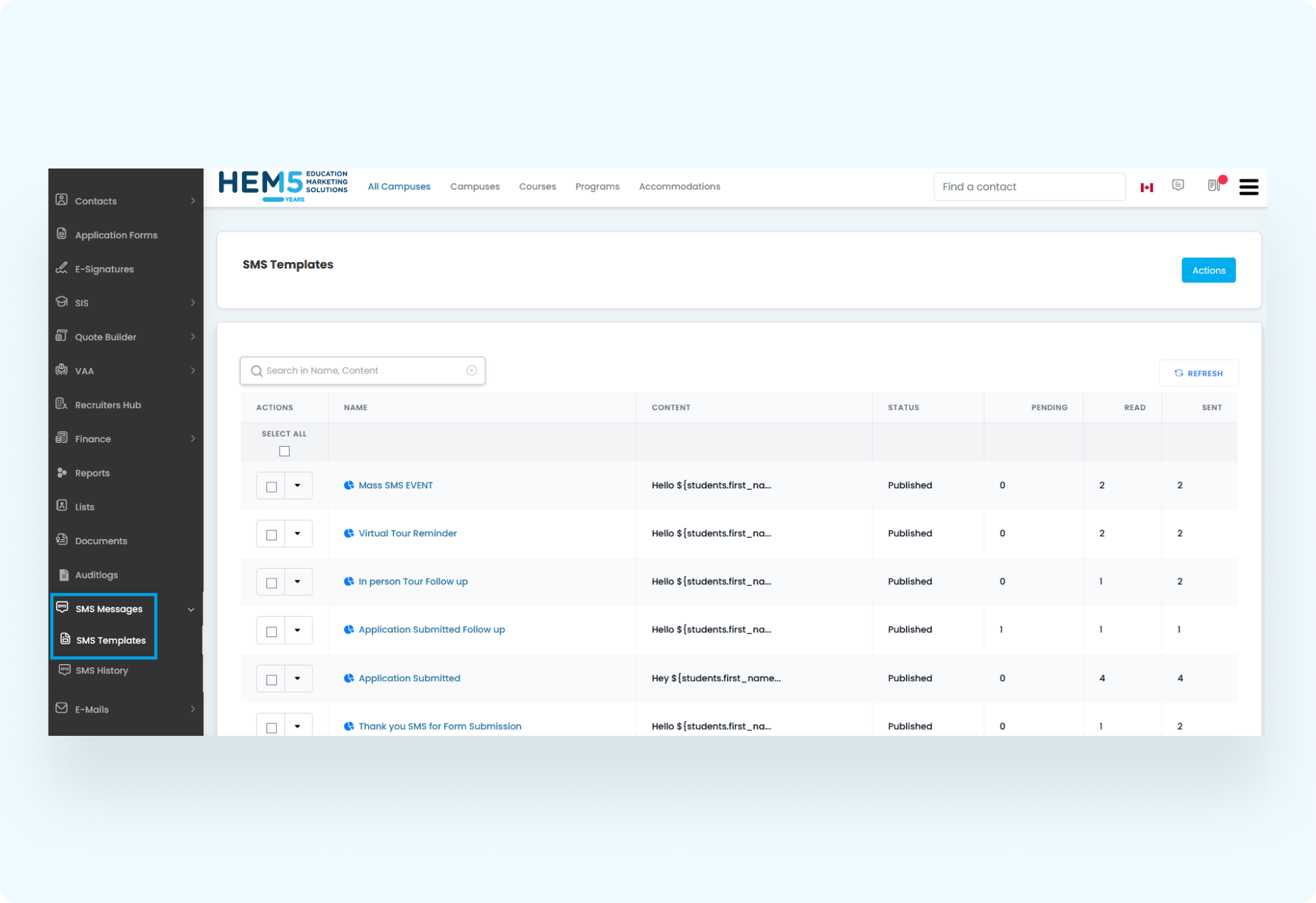This screenshot has height=903, width=1316.
Task: Open Reports from the sidebar
Action: tap(92, 473)
